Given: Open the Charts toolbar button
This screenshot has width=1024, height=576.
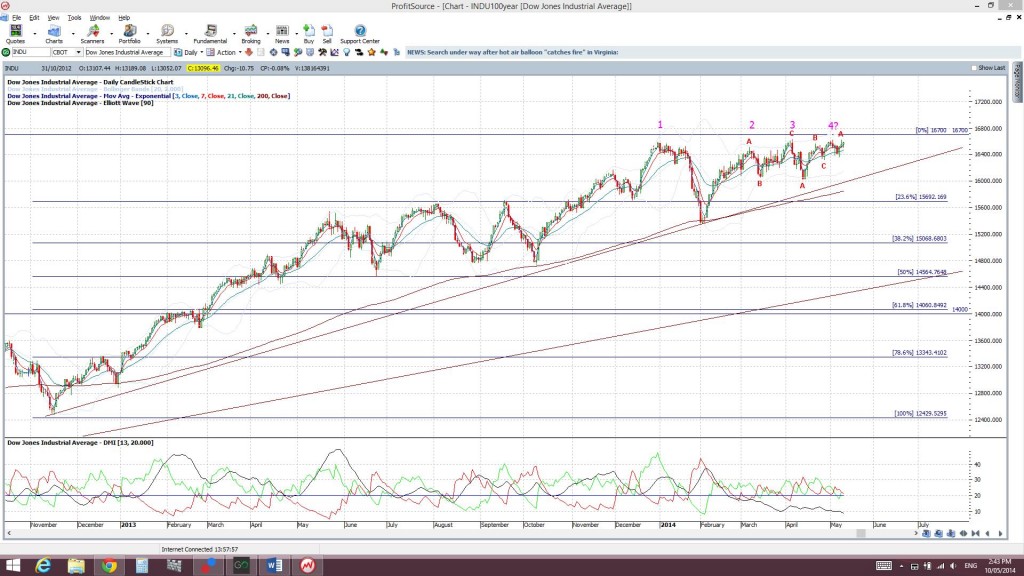Looking at the screenshot, I should pos(54,34).
